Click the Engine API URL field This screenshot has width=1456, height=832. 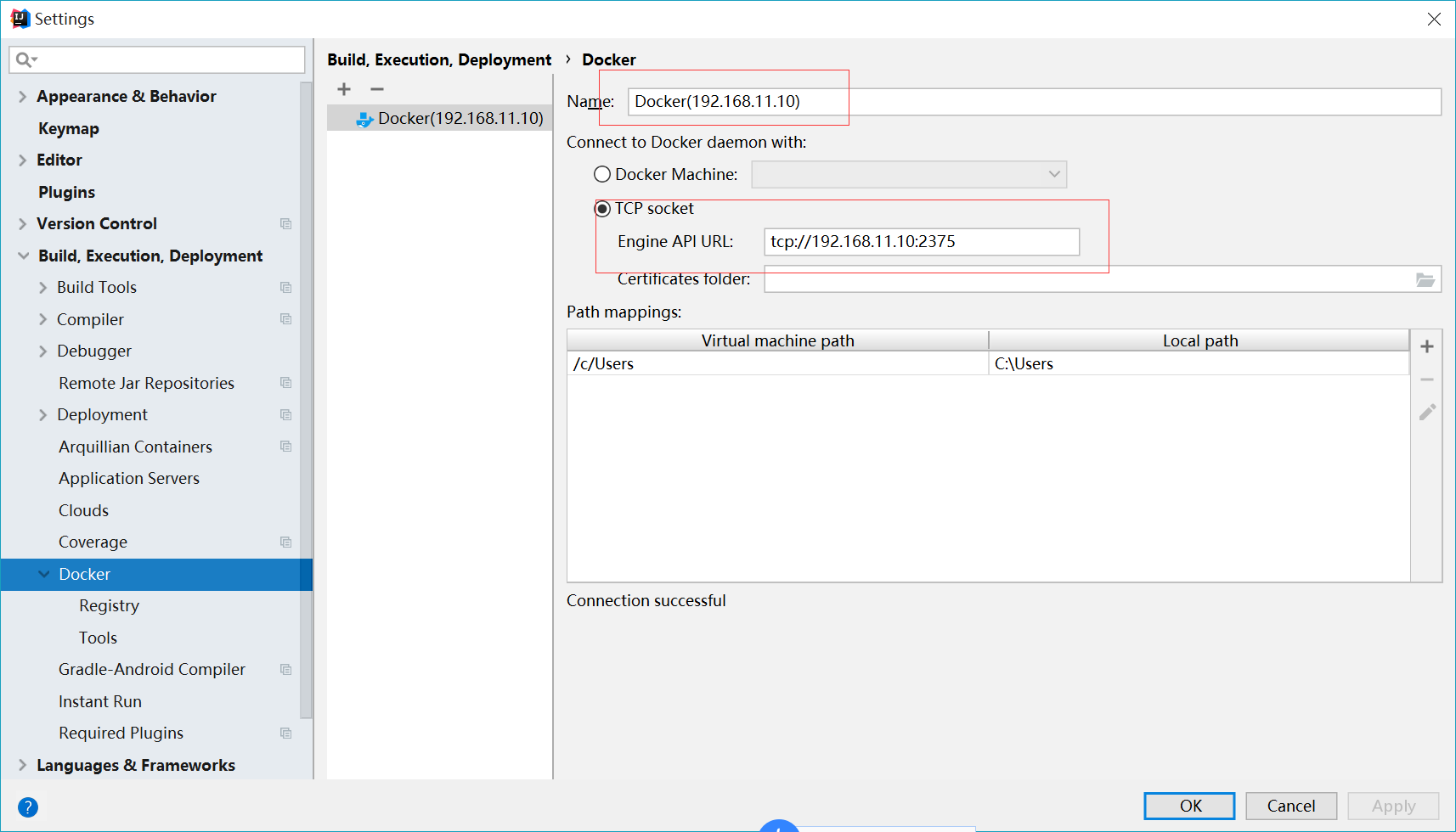click(922, 242)
